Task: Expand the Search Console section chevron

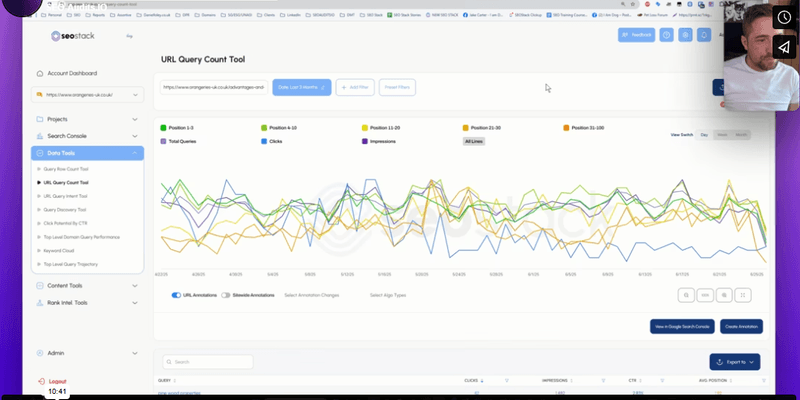Action: 135,136
